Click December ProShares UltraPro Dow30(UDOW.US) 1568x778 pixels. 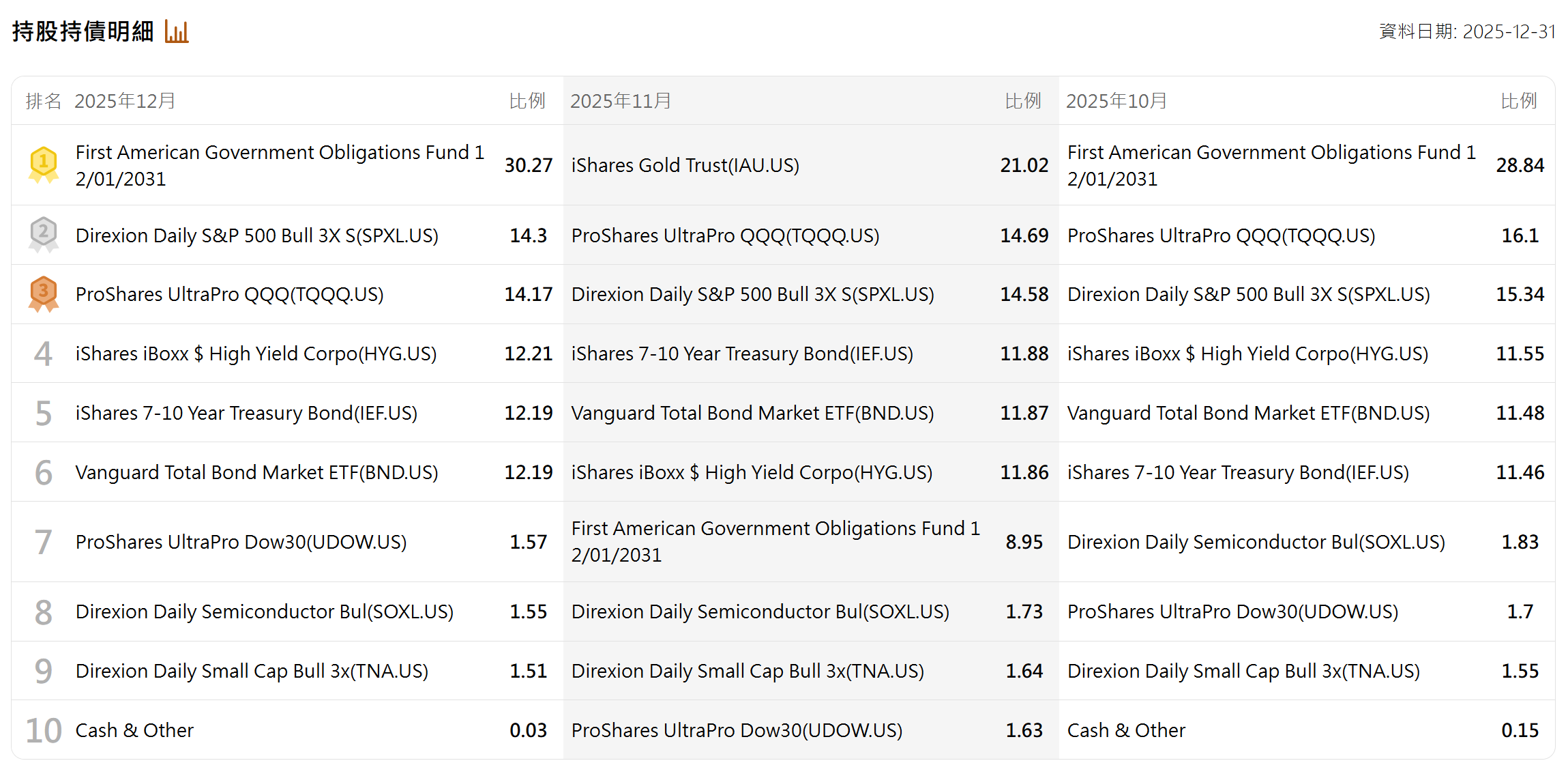241,542
